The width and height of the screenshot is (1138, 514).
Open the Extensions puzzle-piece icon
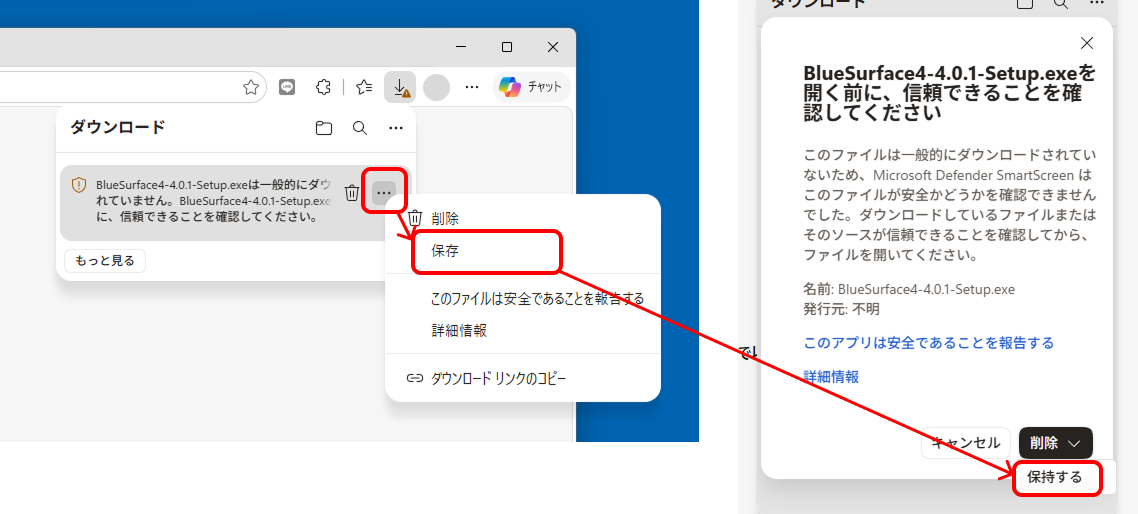click(x=324, y=88)
